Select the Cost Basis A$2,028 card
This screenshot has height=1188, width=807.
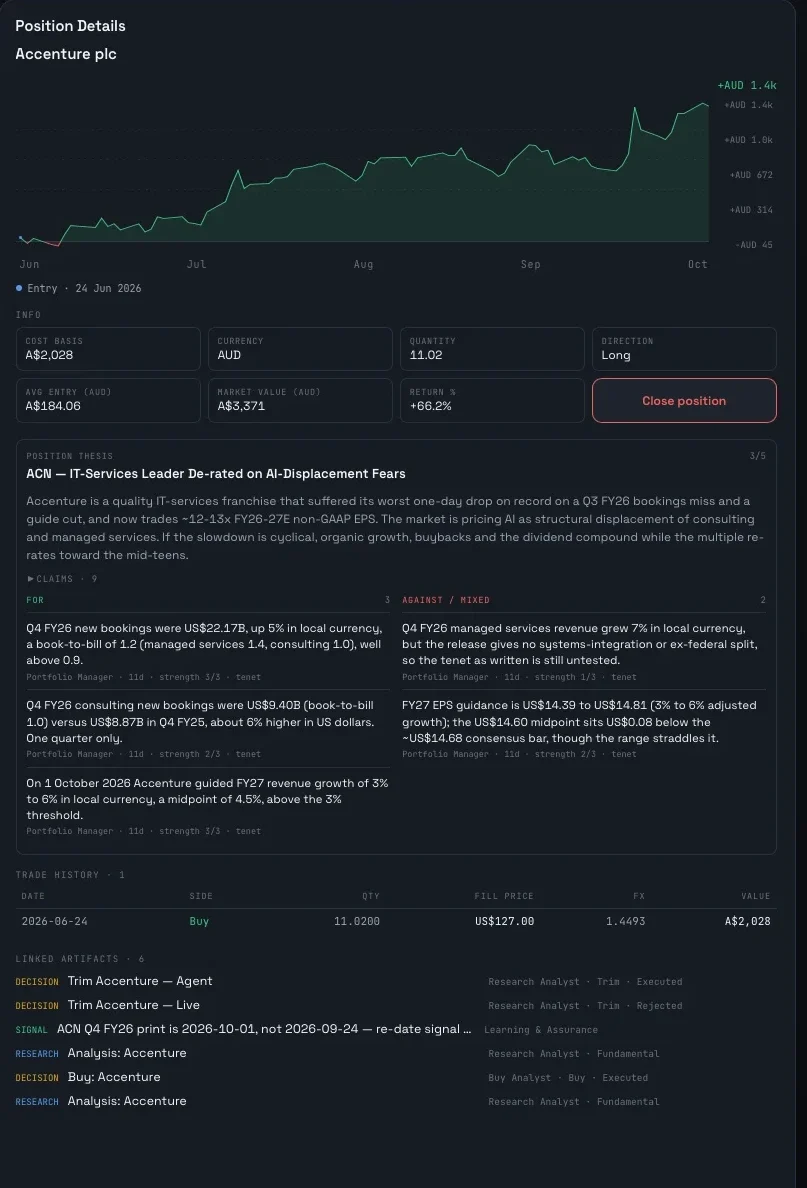coord(108,349)
